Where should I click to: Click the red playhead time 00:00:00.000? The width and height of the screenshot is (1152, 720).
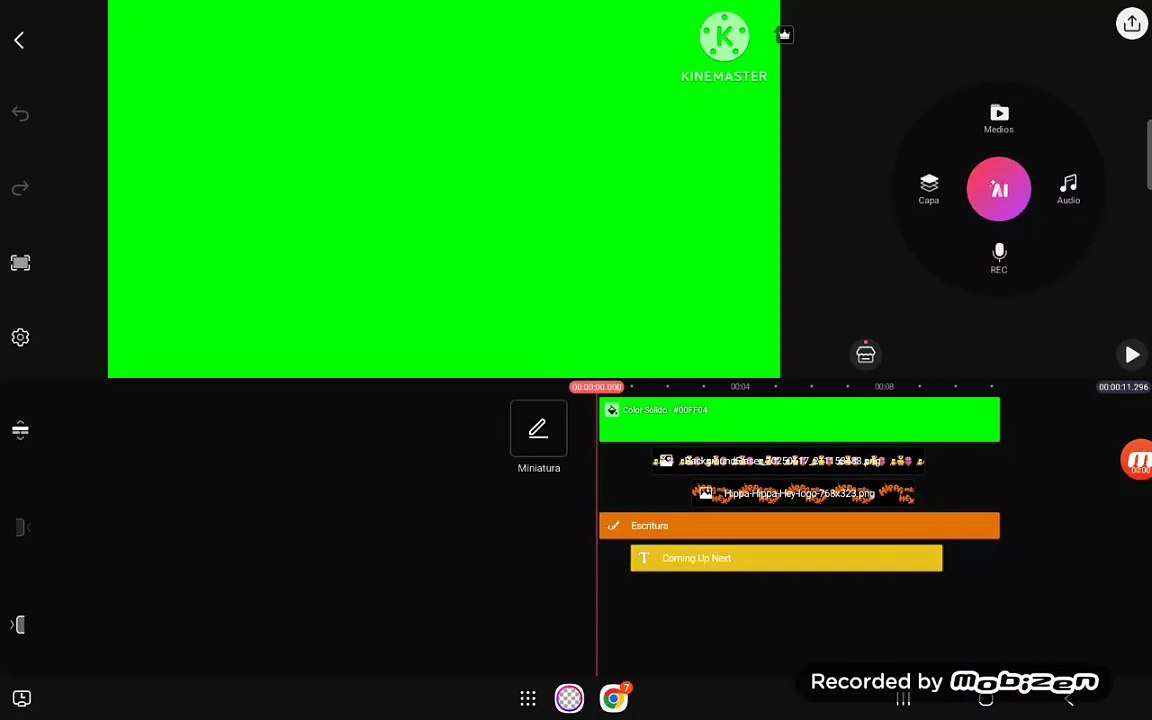[x=597, y=387]
